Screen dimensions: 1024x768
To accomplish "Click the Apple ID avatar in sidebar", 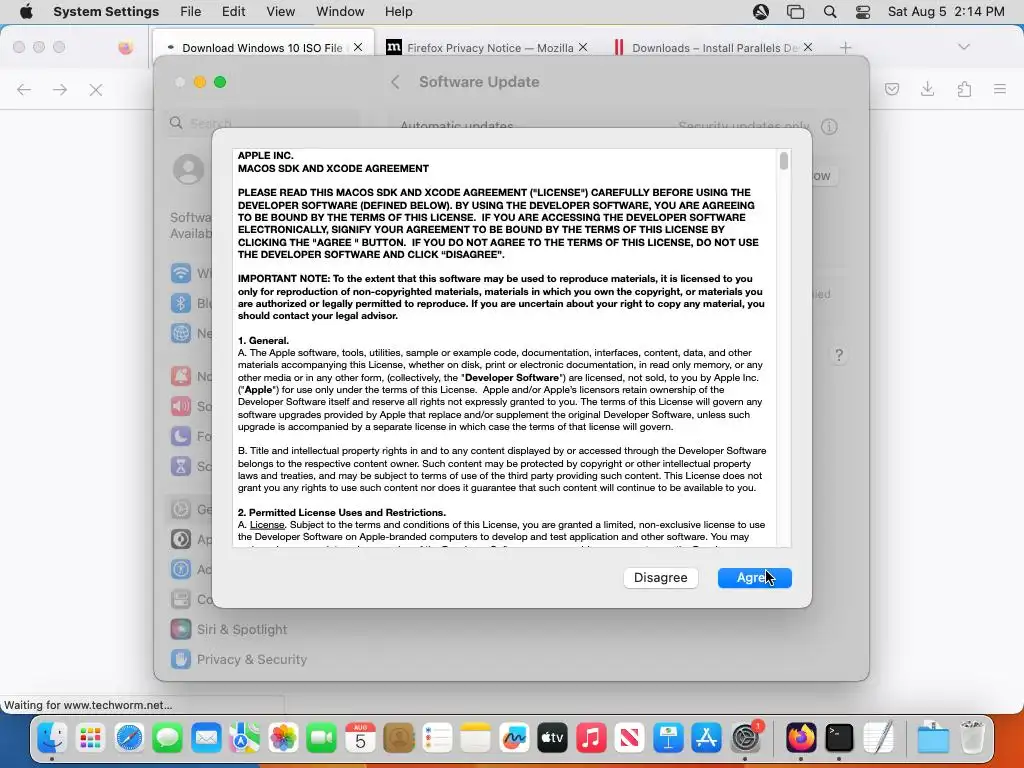I will pyautogui.click(x=188, y=169).
